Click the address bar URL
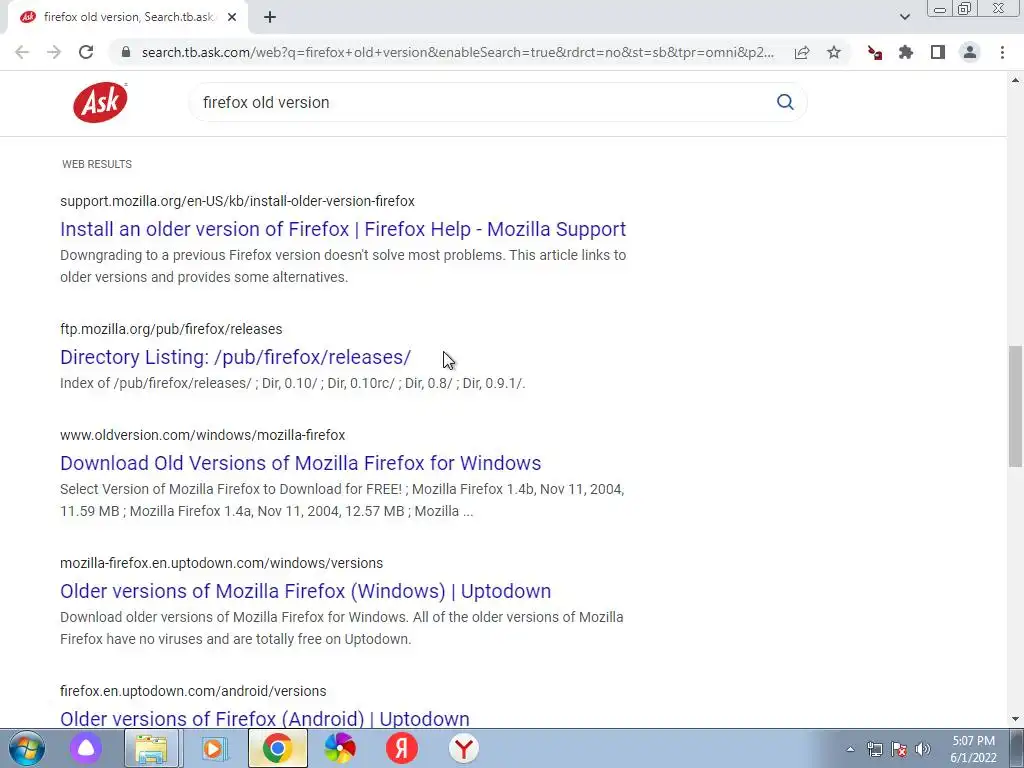 click(457, 52)
